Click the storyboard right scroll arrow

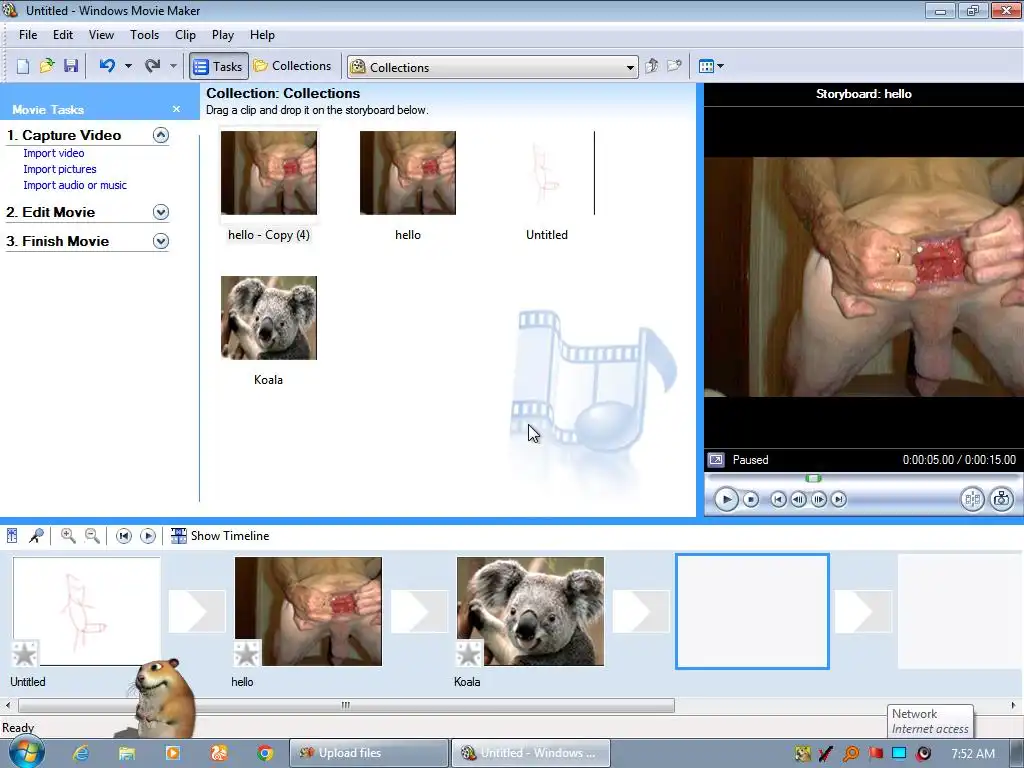click(1013, 705)
